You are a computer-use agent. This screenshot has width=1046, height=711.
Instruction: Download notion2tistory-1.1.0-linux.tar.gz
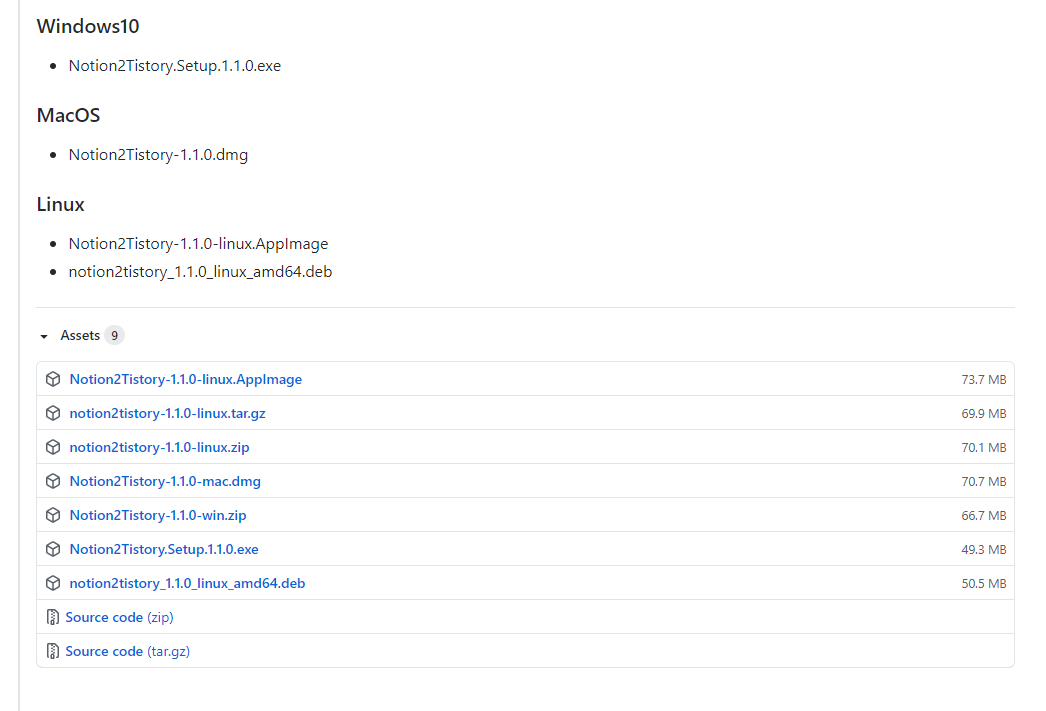[x=167, y=414]
